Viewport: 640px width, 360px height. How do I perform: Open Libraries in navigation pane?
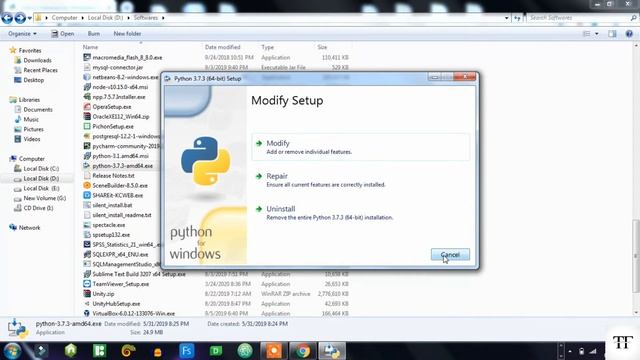(x=29, y=100)
